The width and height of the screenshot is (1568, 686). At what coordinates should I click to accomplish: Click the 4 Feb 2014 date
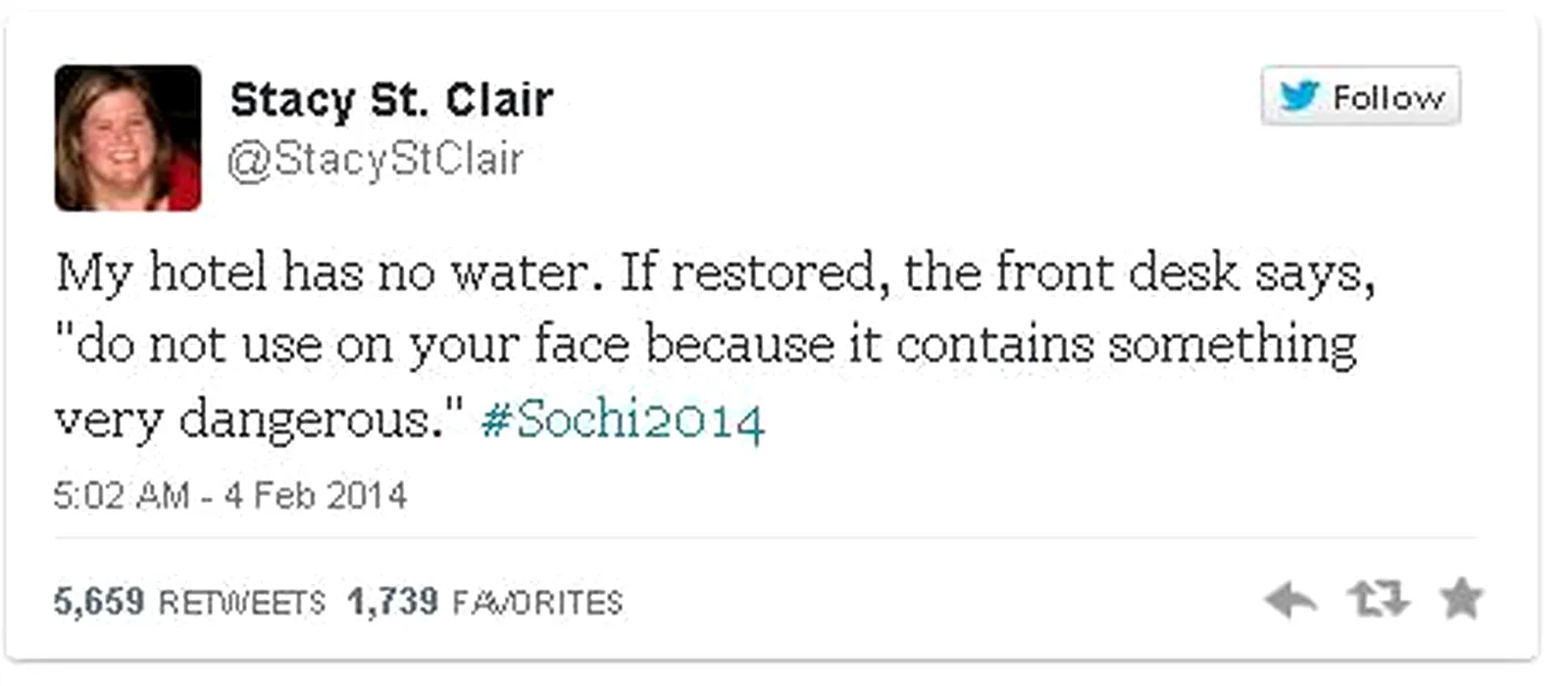pyautogui.click(x=315, y=496)
